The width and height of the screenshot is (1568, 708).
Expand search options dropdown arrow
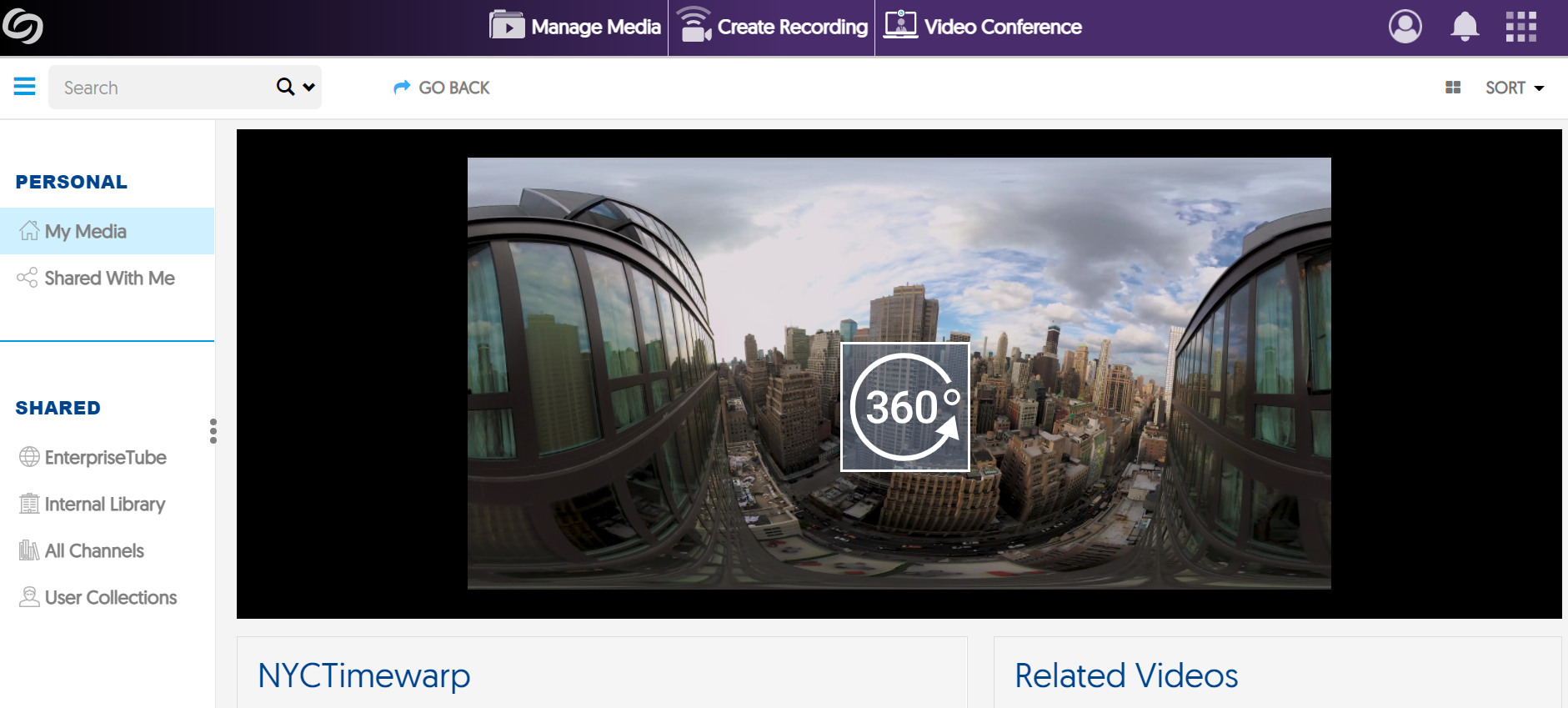point(309,88)
